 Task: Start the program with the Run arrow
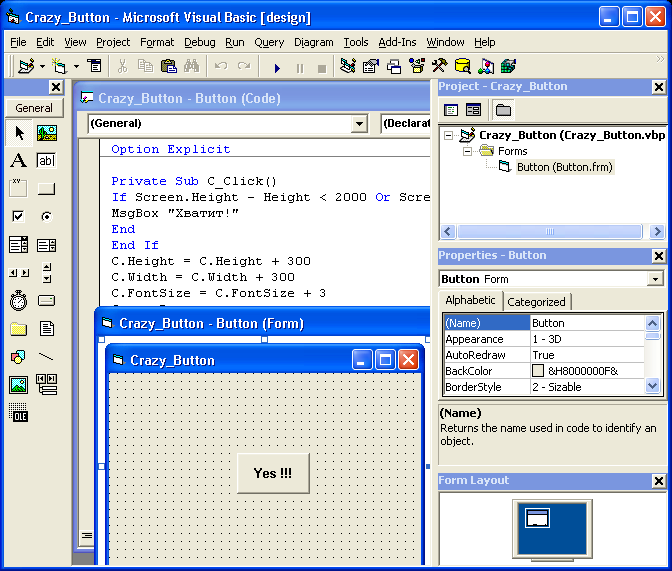(x=277, y=68)
